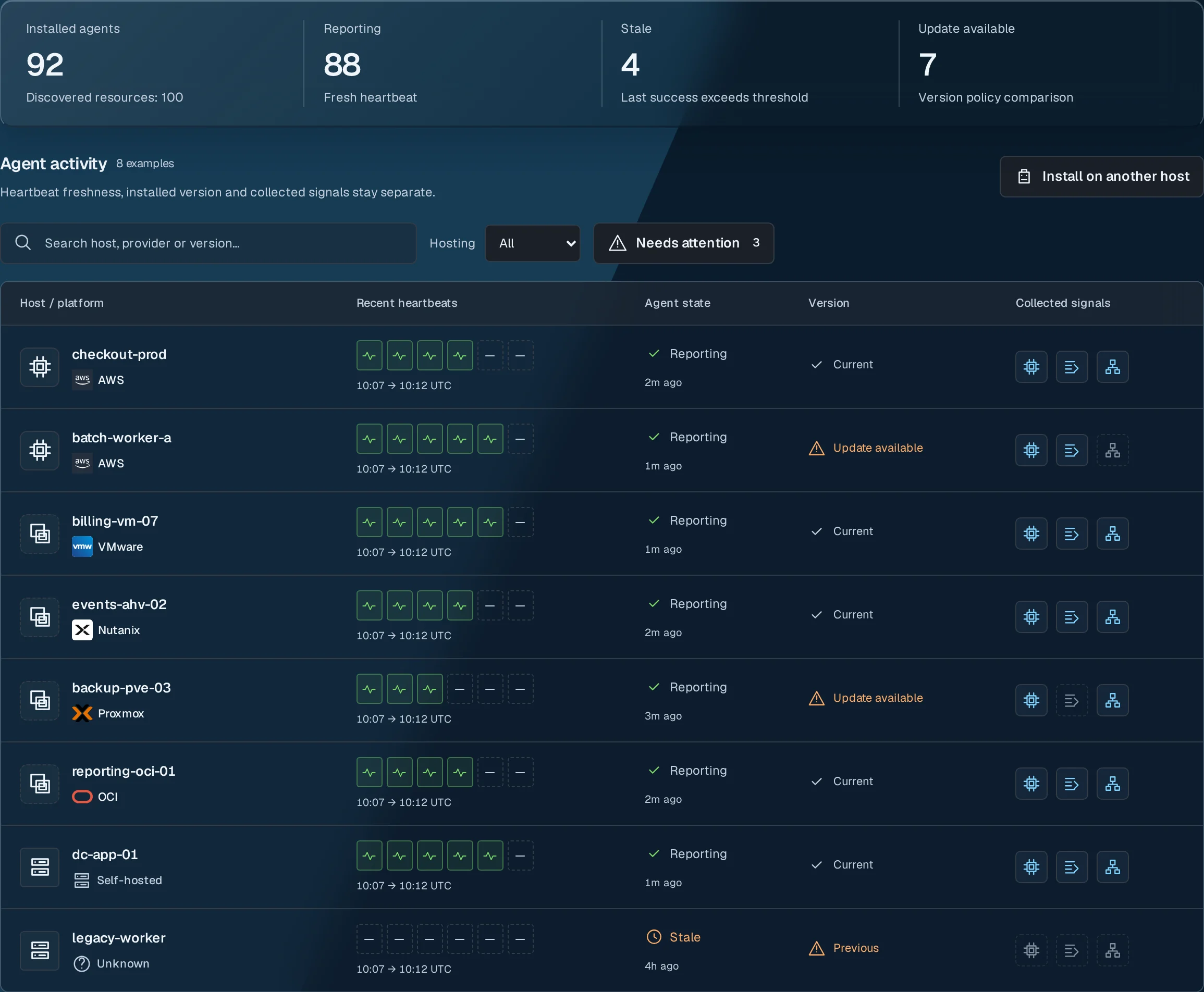Click the Reporting 88 summary card
The image size is (1204, 992).
tap(453, 63)
